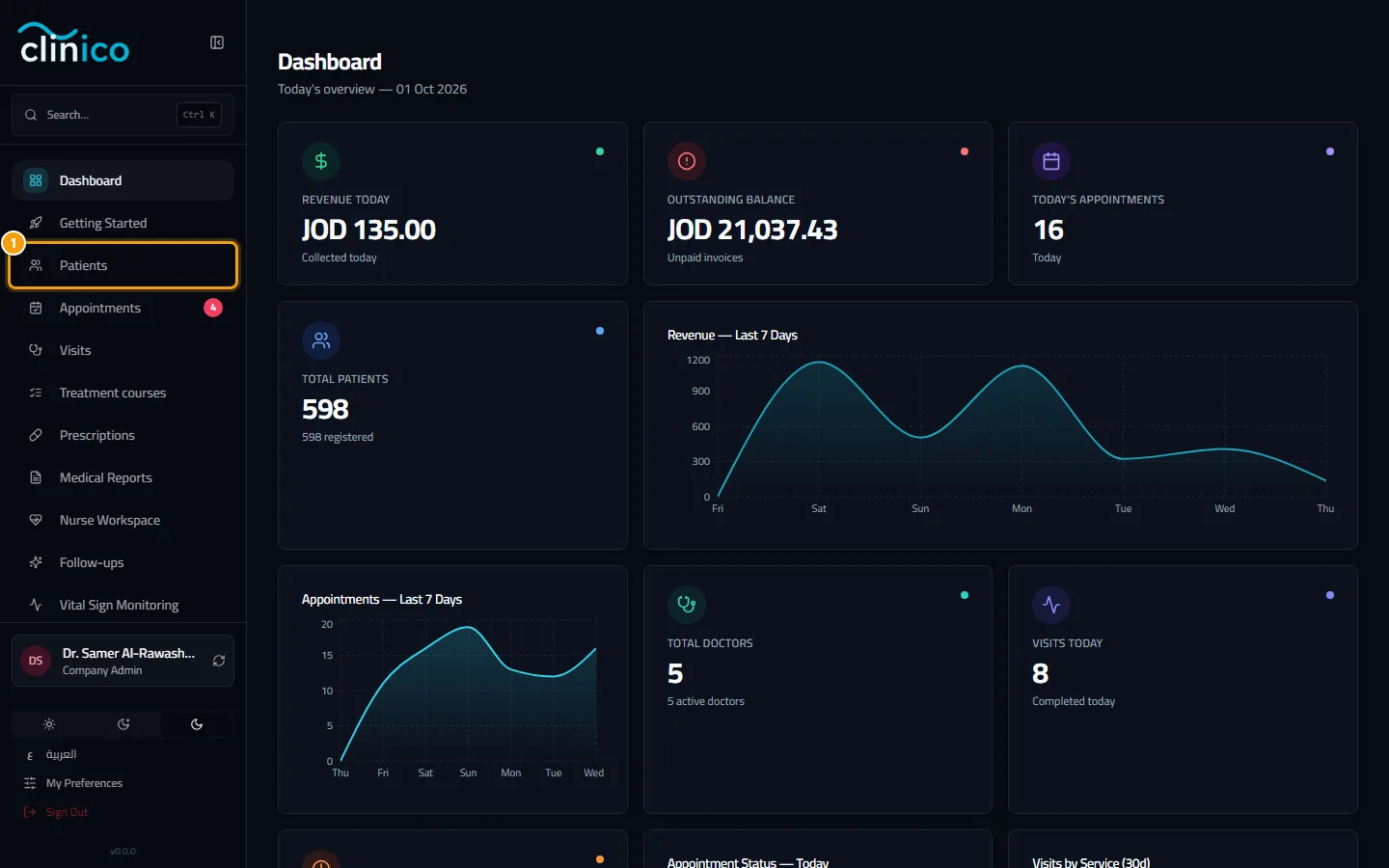
Task: Click the "Appointments — Last 7 Days" chart title
Action: (x=382, y=599)
